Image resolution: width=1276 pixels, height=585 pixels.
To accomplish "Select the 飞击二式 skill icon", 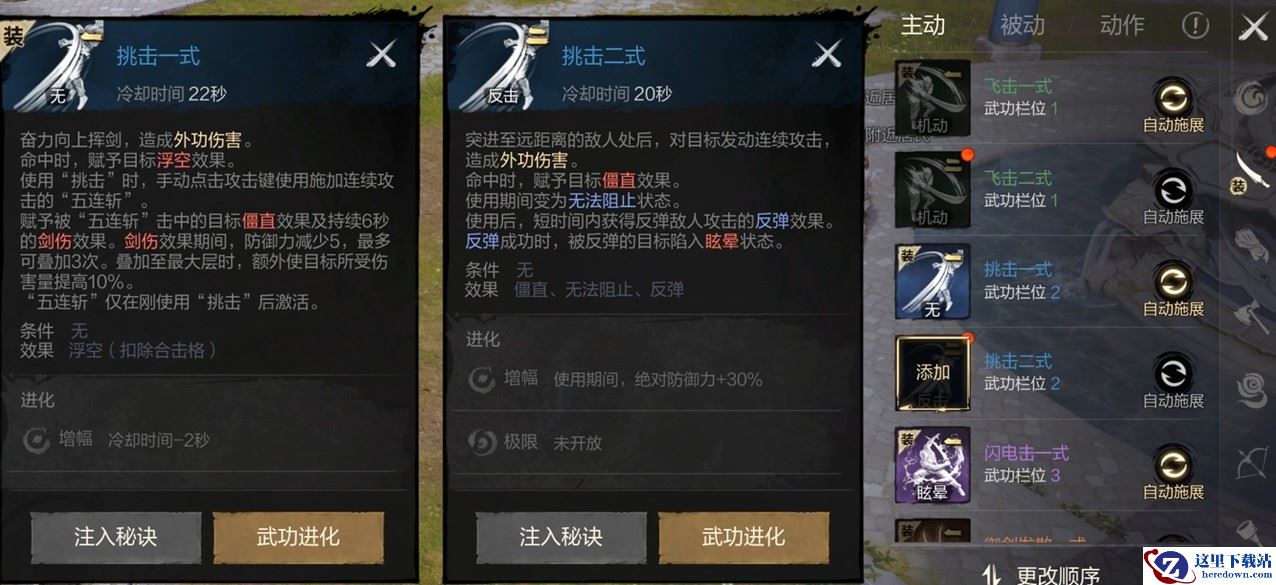I will 932,190.
